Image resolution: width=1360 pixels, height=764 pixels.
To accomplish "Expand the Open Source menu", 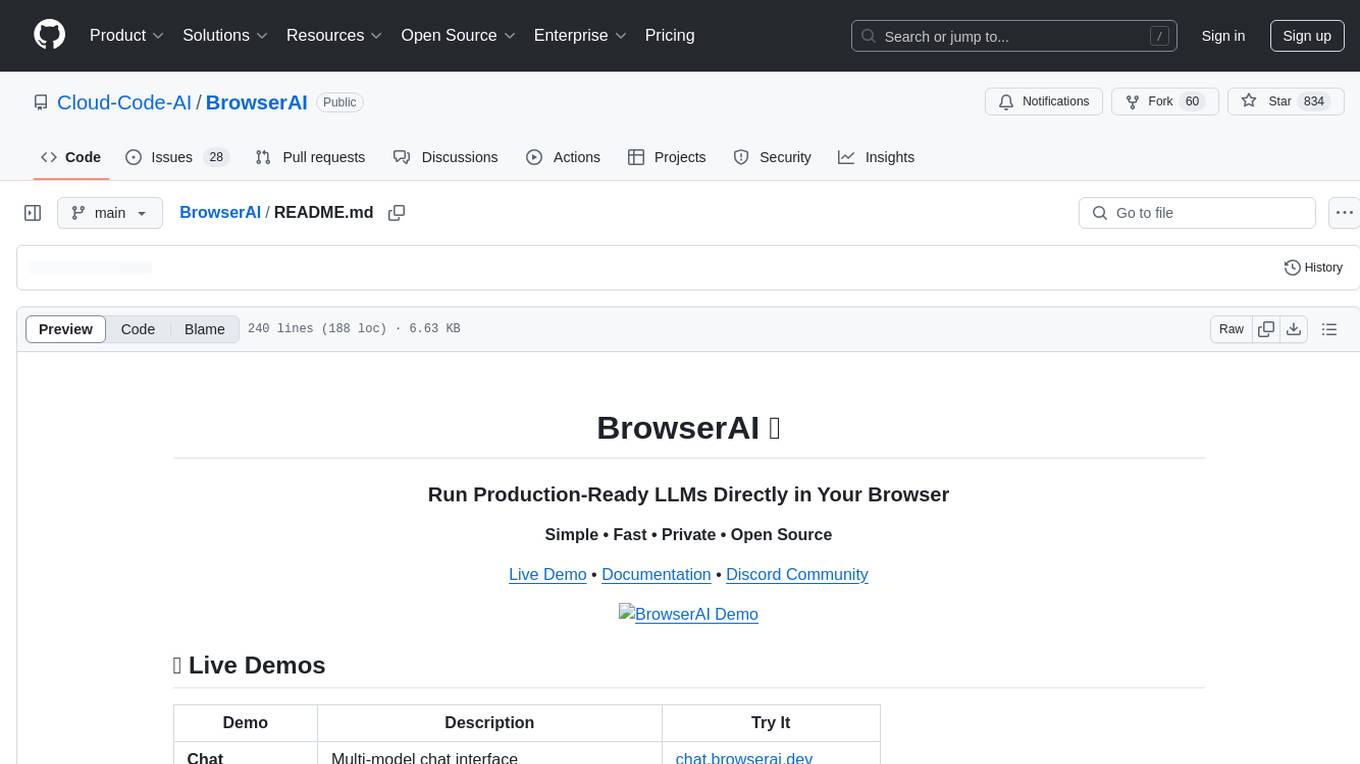I will (458, 36).
